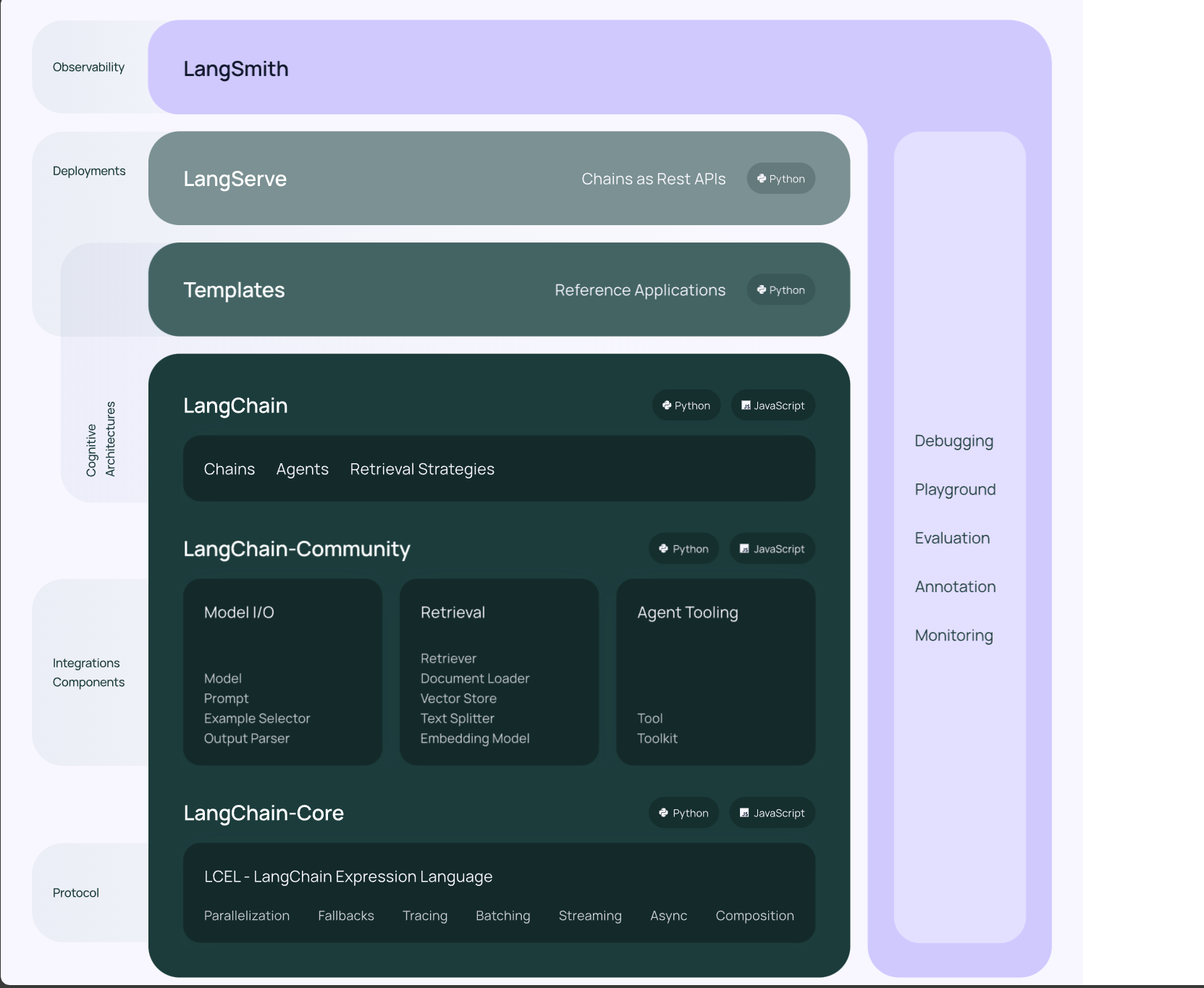Click 'Prompt' in the Model I/O card
The image size is (1204, 988).
pos(226,698)
